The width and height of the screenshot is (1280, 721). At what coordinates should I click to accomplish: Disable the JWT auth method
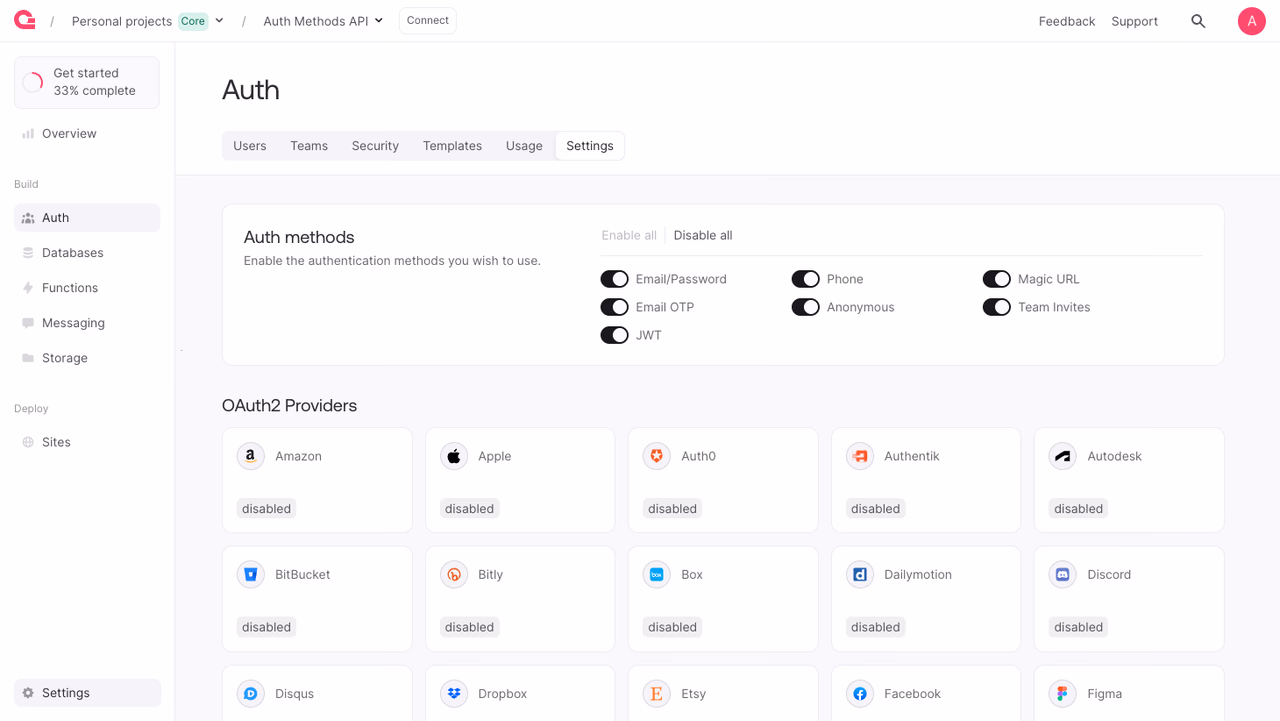point(614,335)
